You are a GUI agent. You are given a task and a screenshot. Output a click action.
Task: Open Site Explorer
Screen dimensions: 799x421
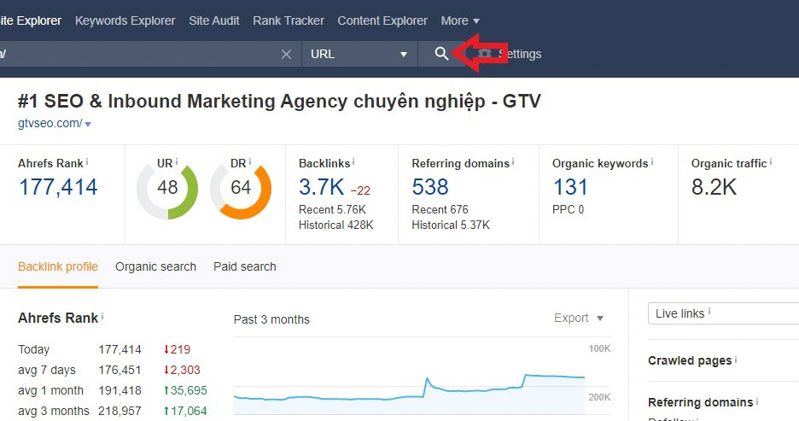point(31,21)
